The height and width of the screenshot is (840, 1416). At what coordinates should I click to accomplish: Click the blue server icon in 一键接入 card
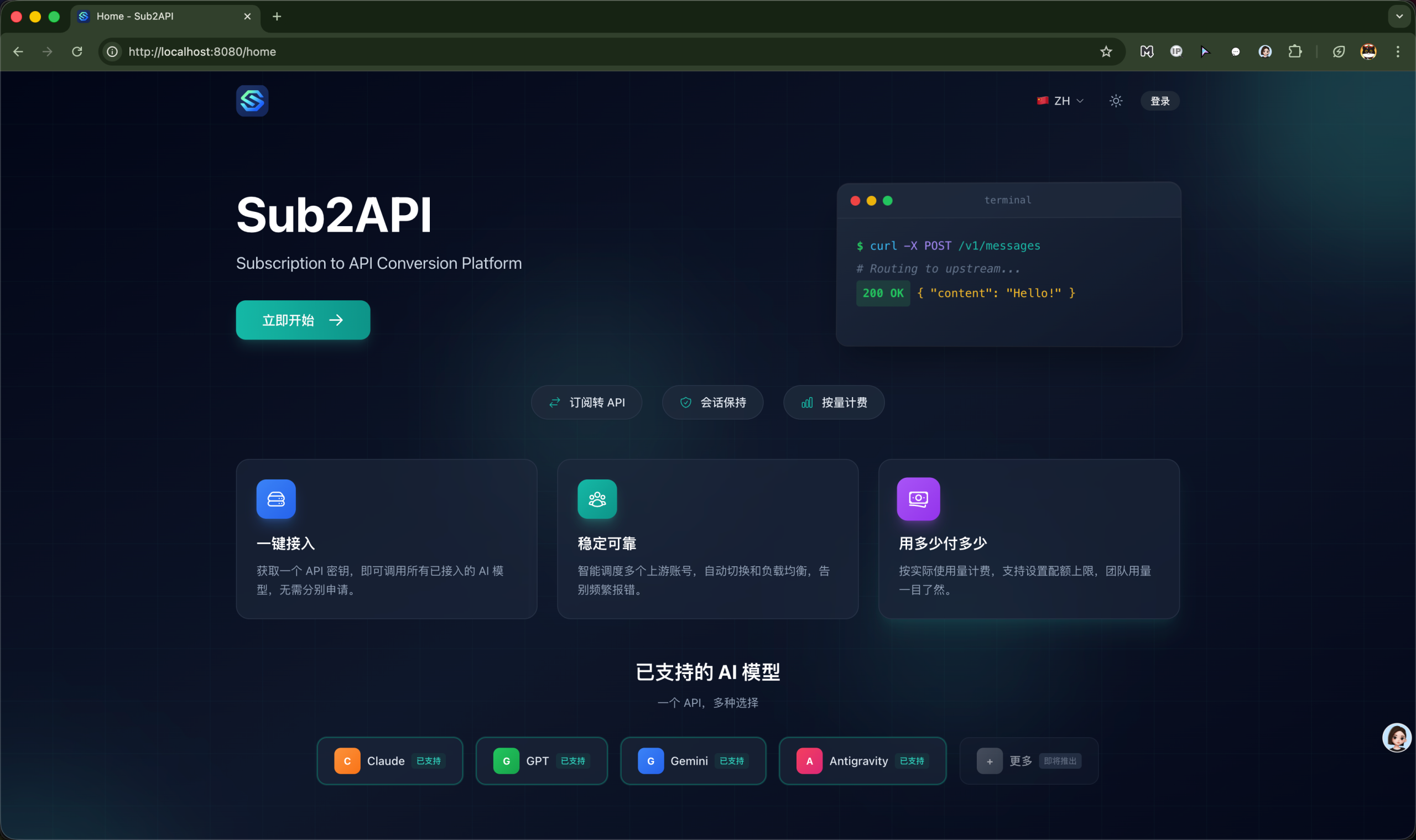(x=275, y=499)
